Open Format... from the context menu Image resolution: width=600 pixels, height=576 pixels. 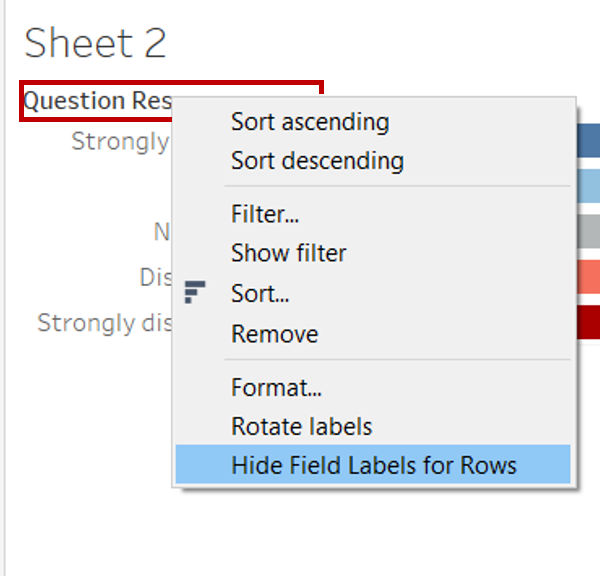[276, 387]
